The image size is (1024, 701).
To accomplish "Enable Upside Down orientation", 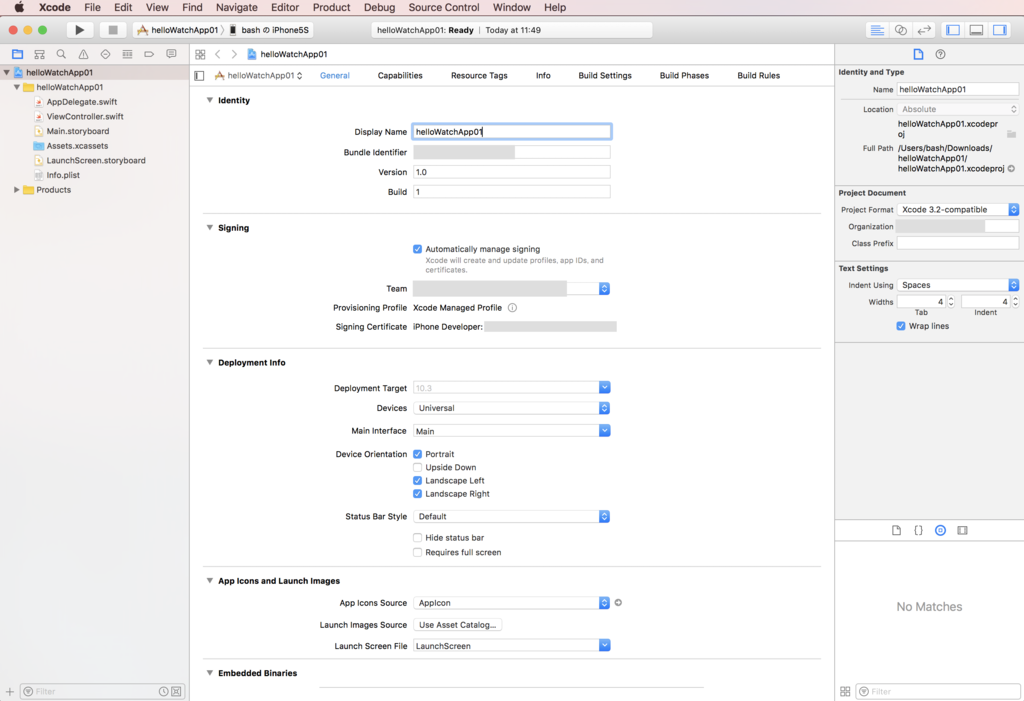I will click(x=417, y=467).
